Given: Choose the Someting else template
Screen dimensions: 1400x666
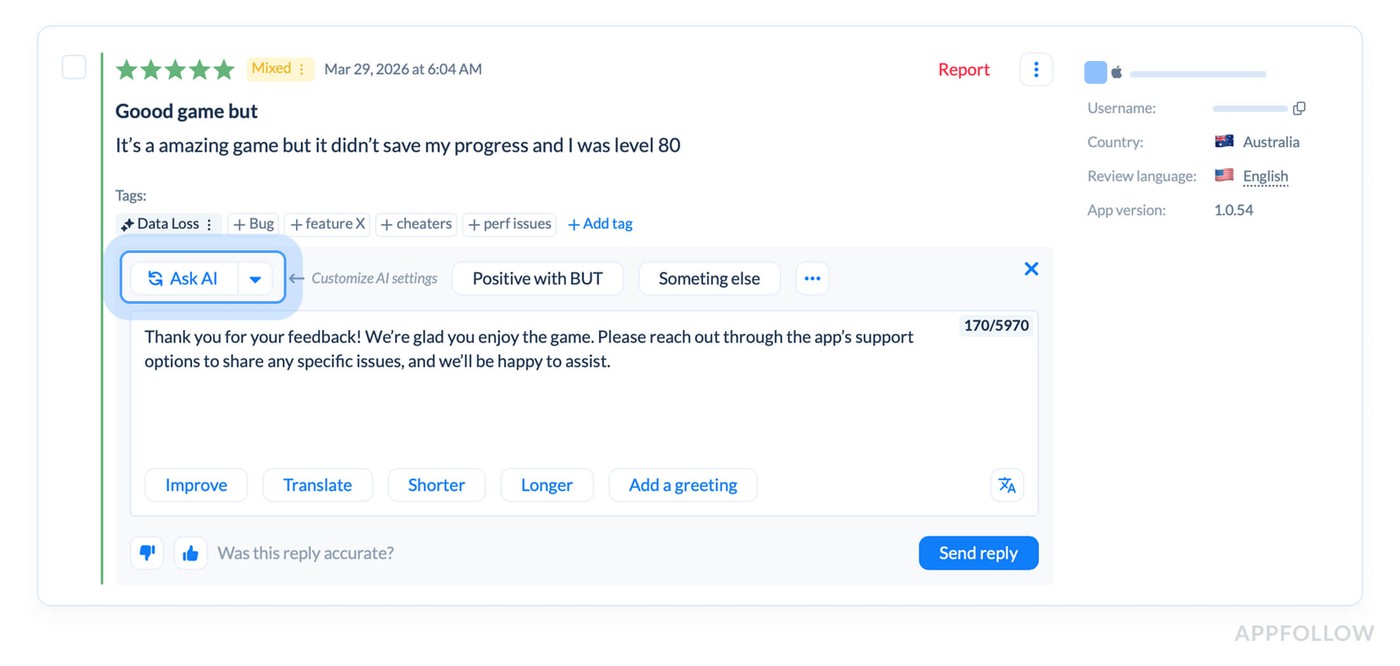Looking at the screenshot, I should (709, 278).
